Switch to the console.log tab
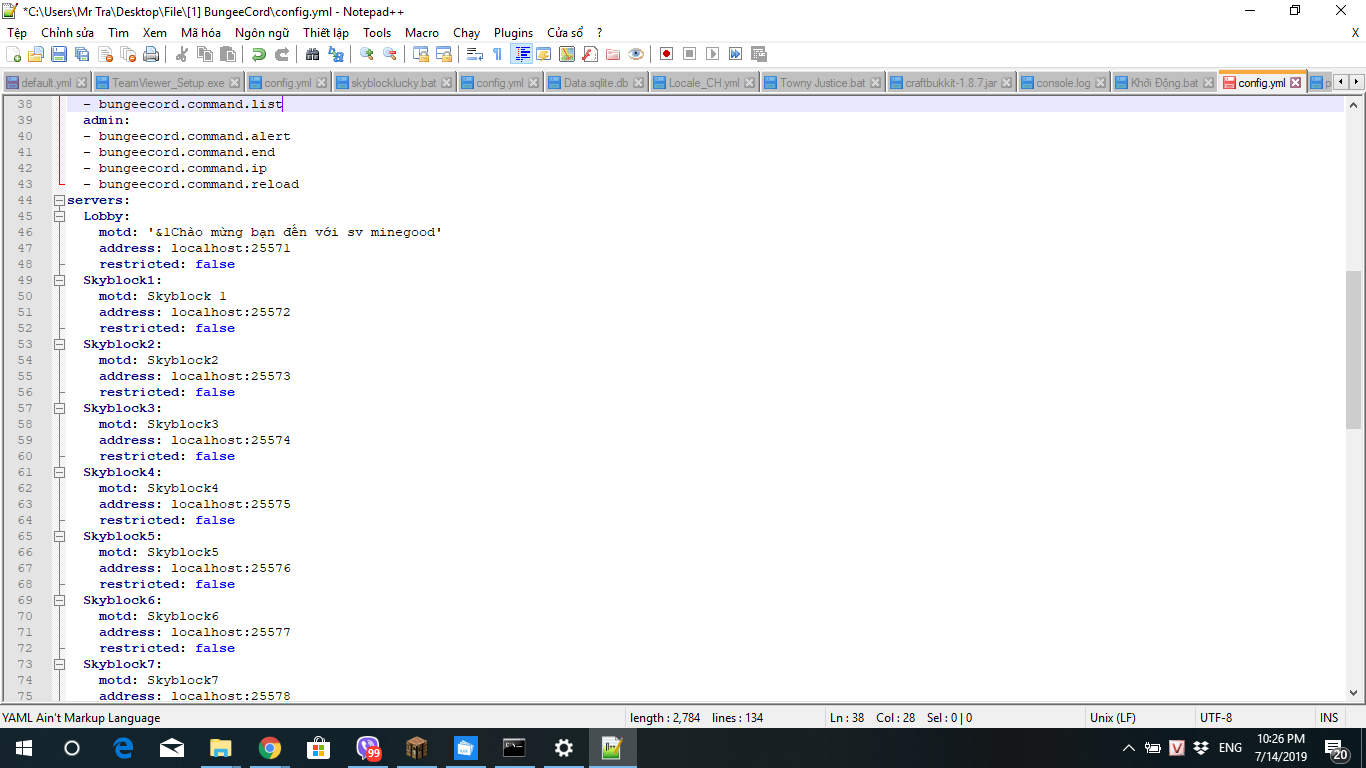The height and width of the screenshot is (768, 1366). pyautogui.click(x=1063, y=83)
